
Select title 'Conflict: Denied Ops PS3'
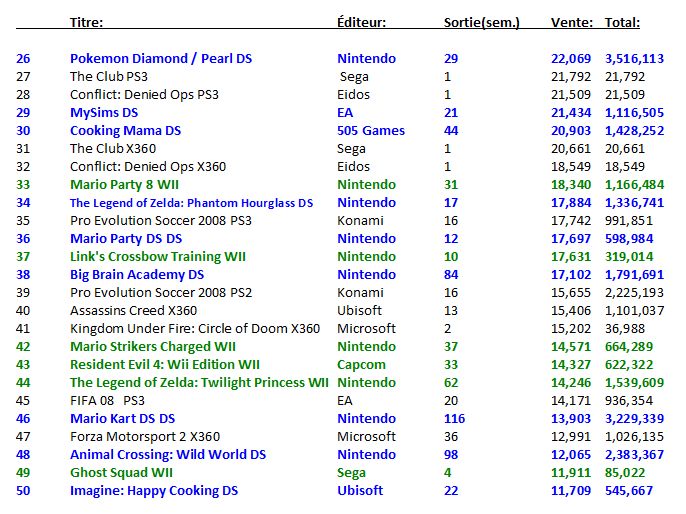click(144, 94)
